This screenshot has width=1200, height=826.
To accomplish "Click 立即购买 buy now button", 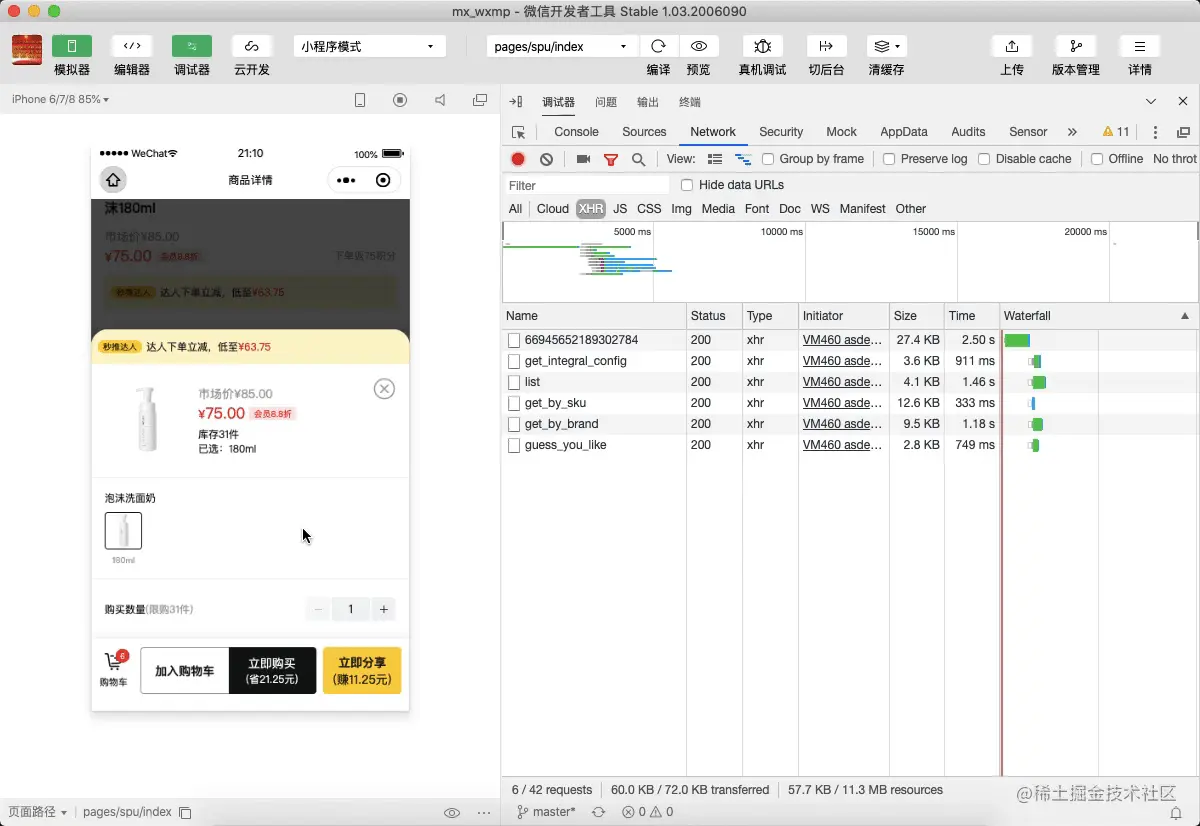I will (272, 671).
